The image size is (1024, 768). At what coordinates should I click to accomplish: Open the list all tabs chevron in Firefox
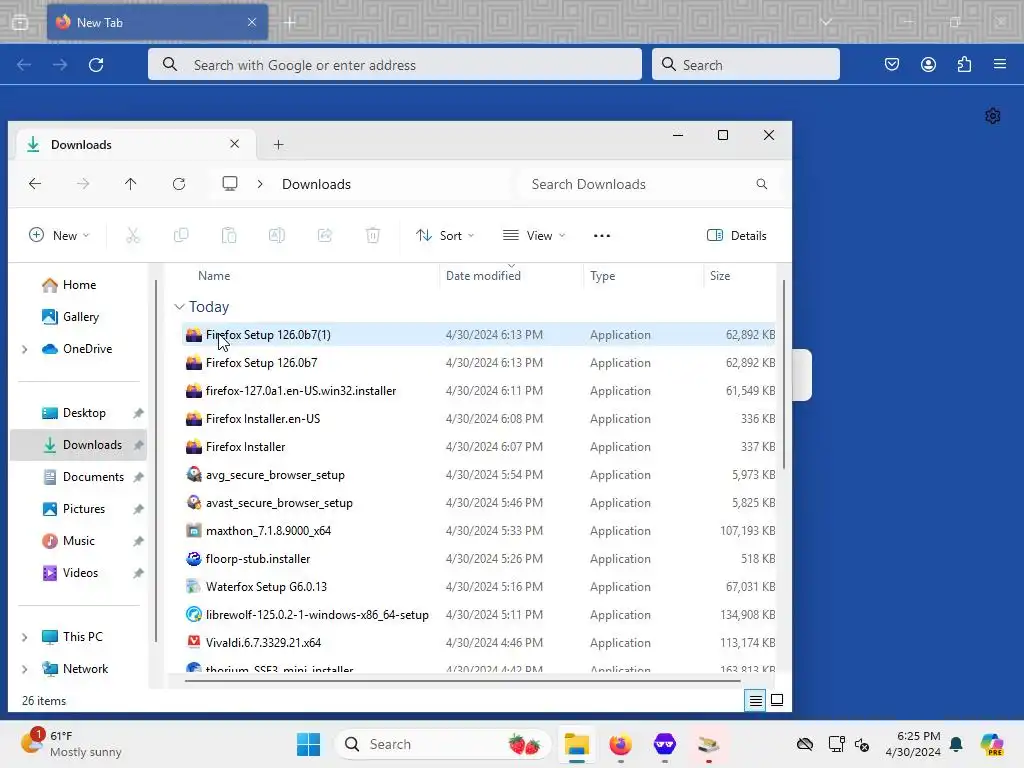(826, 22)
